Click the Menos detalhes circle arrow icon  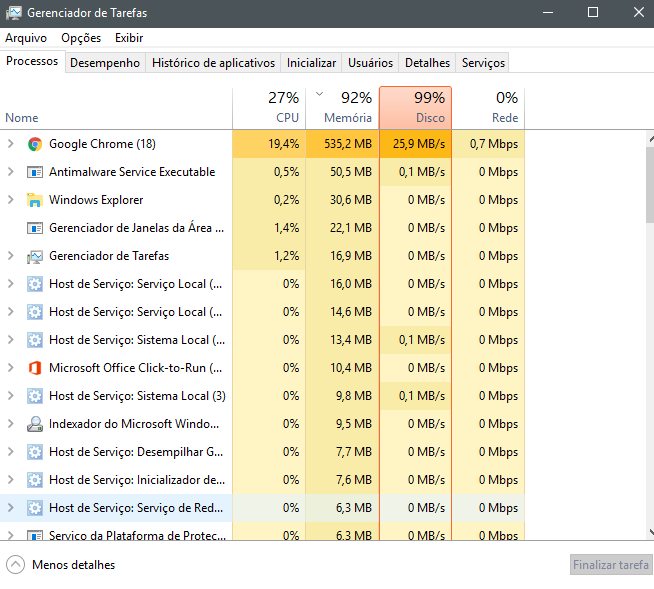click(15, 565)
